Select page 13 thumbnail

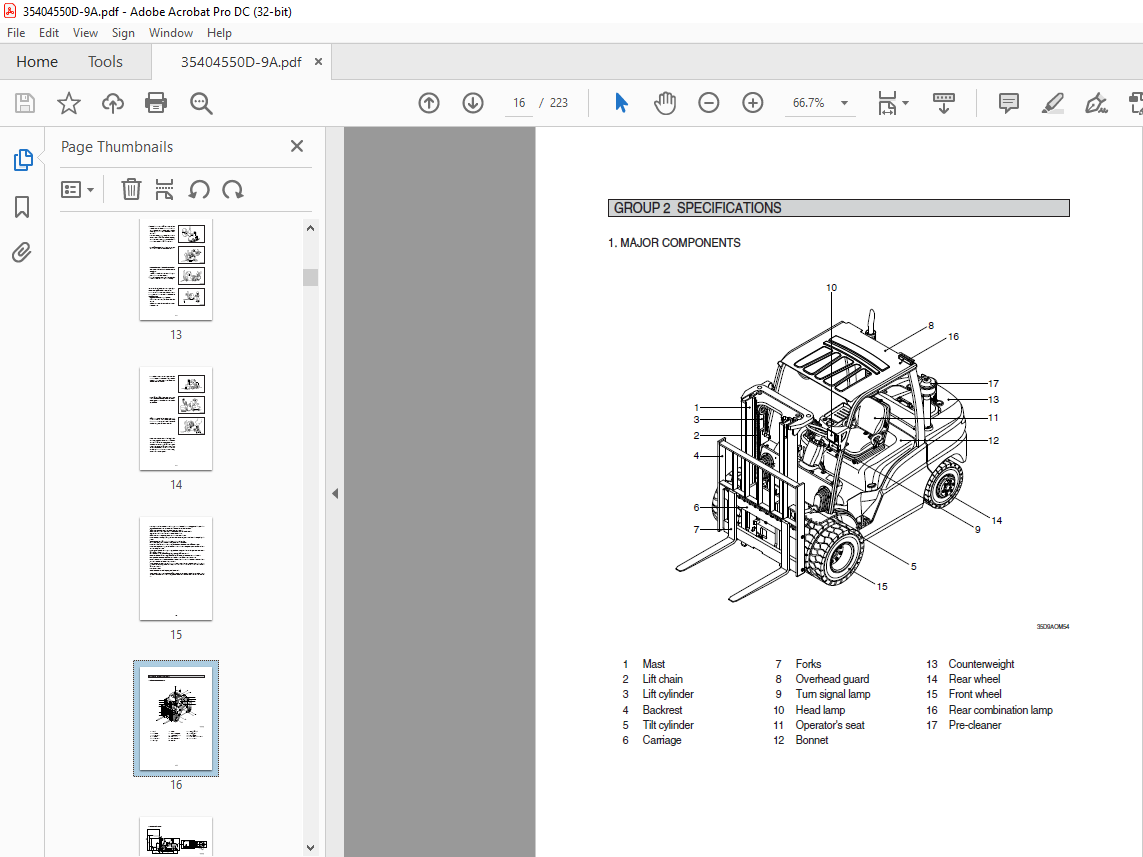click(176, 270)
